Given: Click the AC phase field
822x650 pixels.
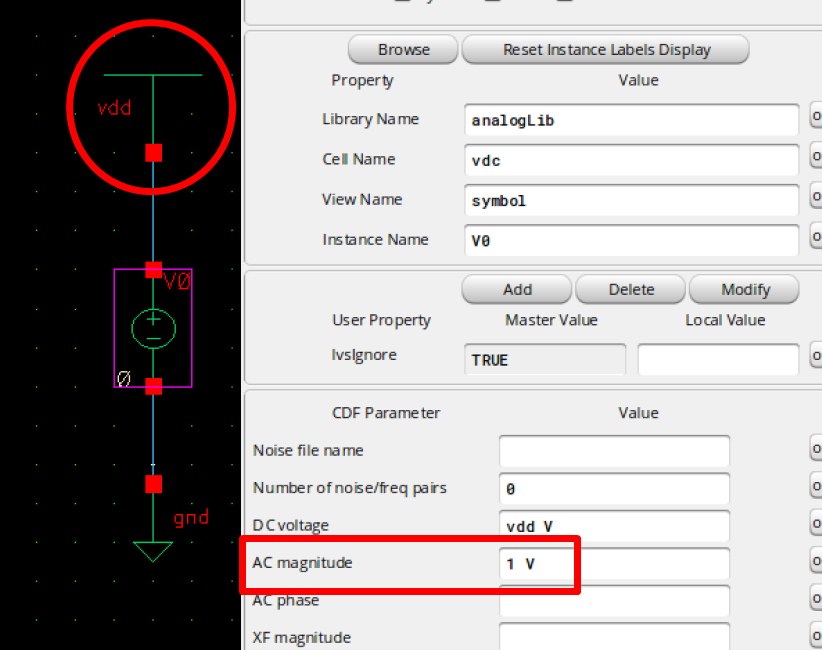Looking at the screenshot, I should [x=614, y=601].
